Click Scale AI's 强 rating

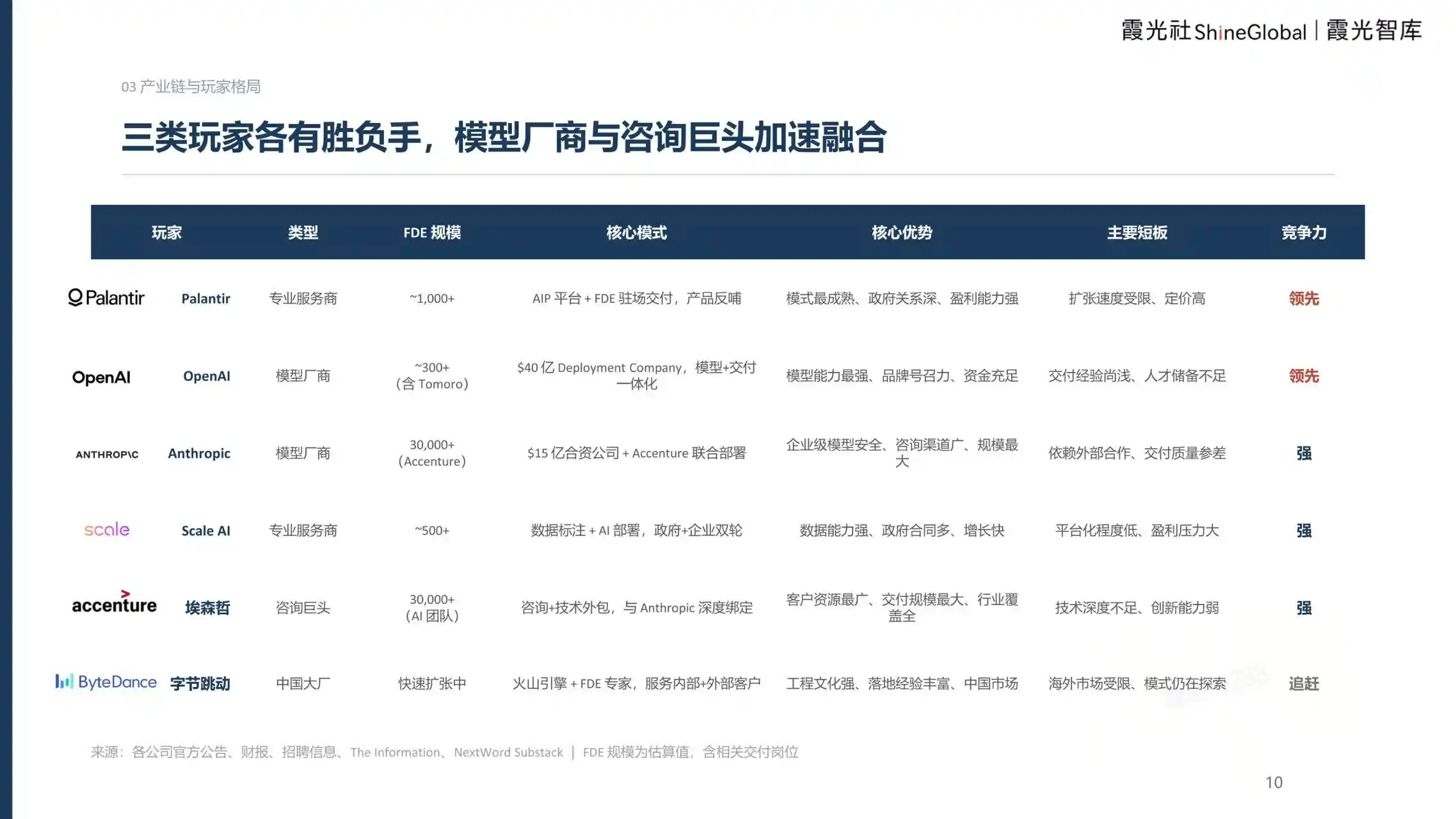coord(1304,530)
